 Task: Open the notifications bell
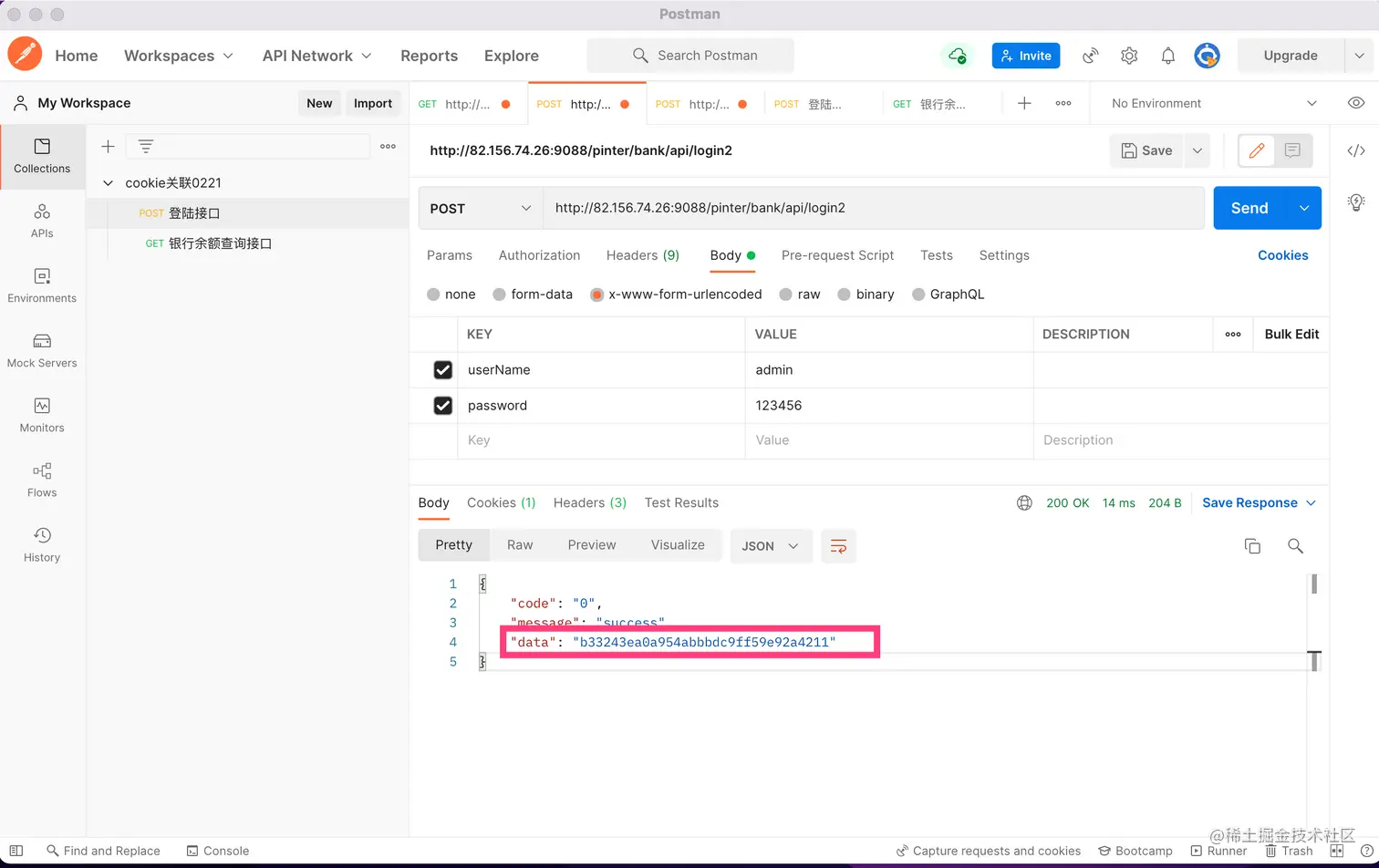coord(1168,56)
